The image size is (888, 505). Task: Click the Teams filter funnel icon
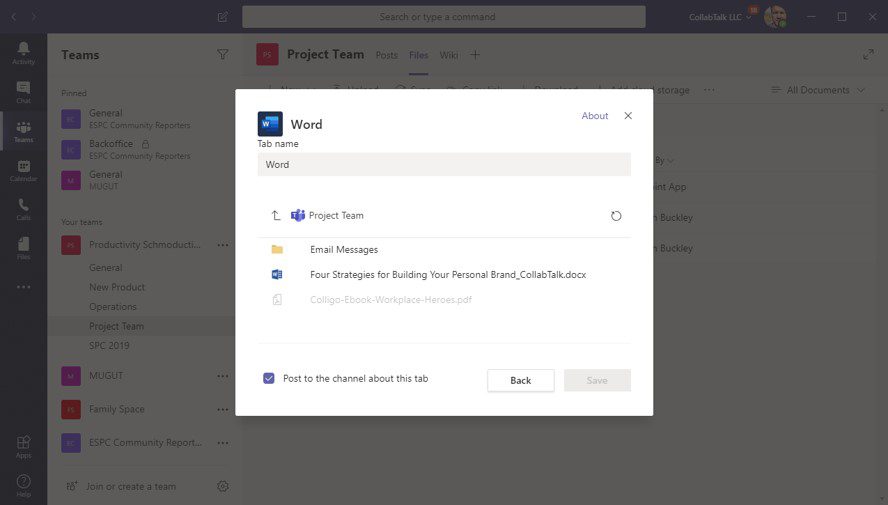click(x=223, y=54)
